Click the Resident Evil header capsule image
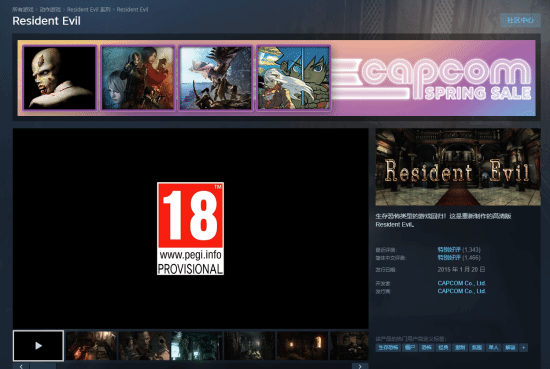The width and height of the screenshot is (550, 369). [x=458, y=167]
